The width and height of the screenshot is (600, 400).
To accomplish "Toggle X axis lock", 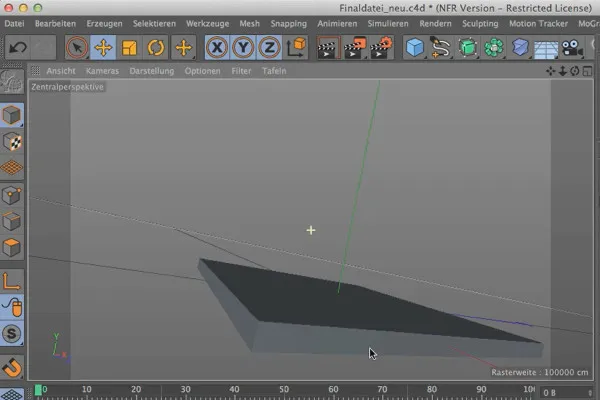I will coord(217,47).
